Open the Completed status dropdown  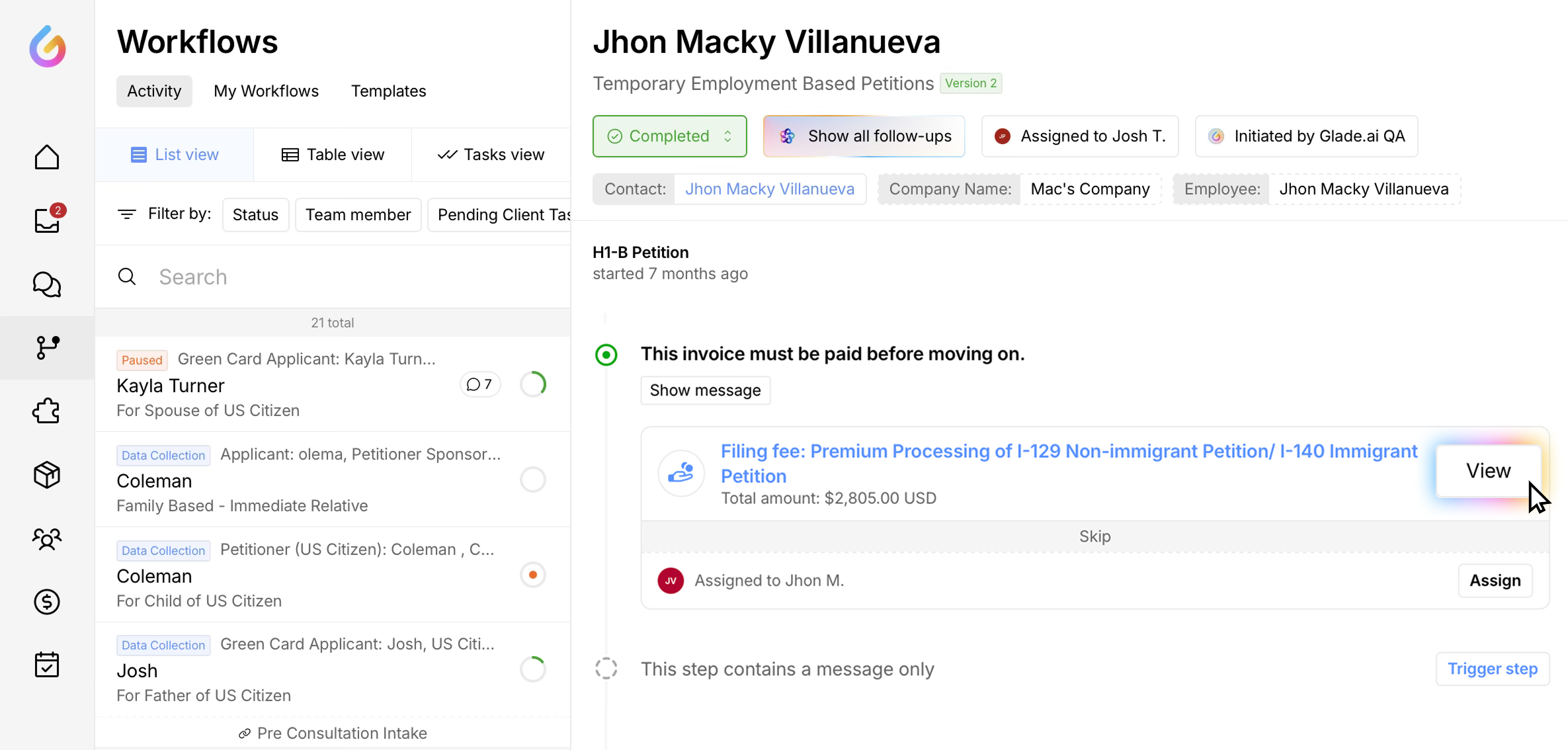[x=669, y=136]
